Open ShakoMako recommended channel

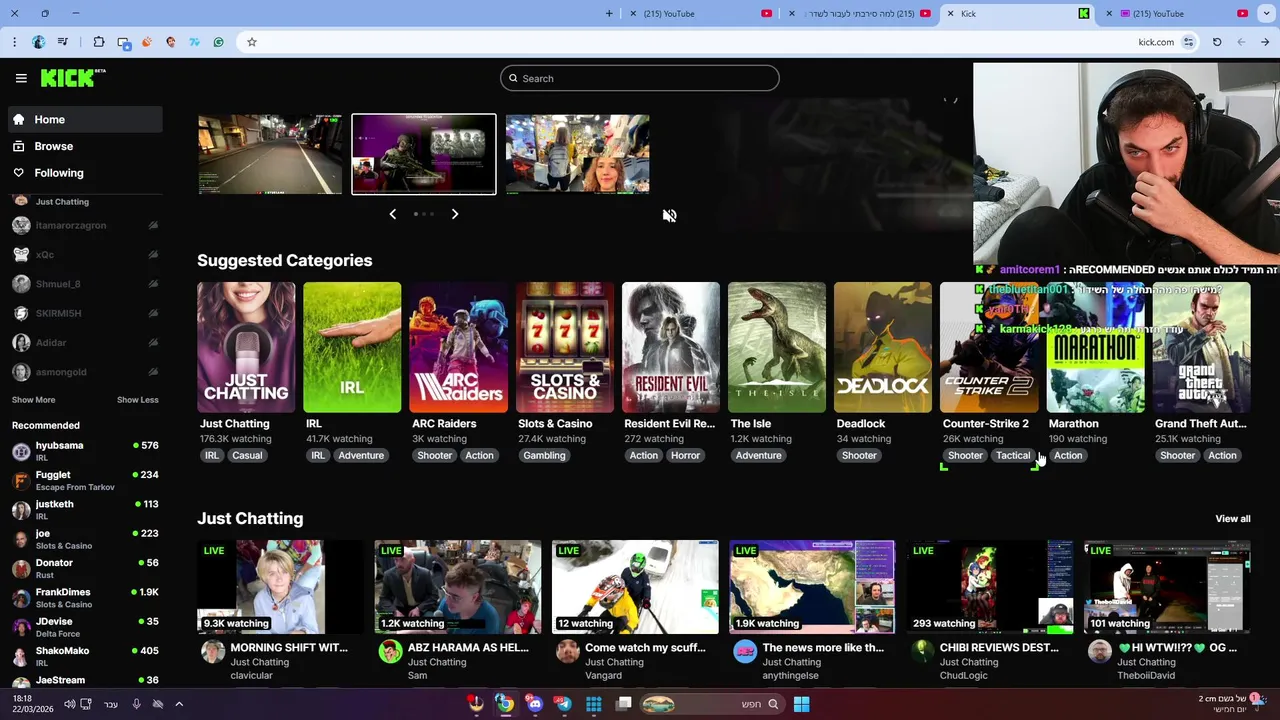85,656
